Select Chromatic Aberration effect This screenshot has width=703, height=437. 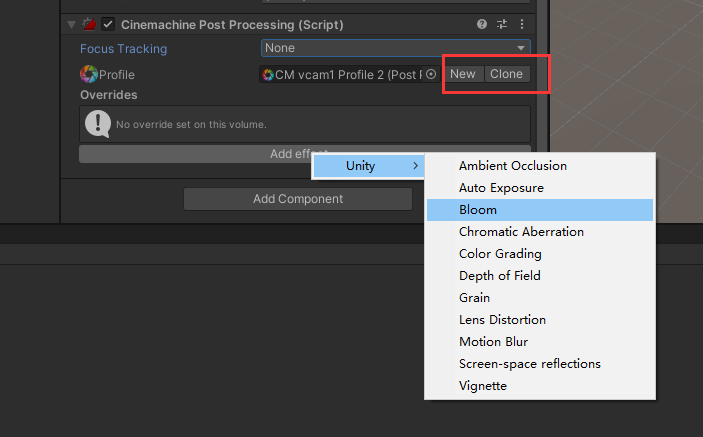coord(540,232)
